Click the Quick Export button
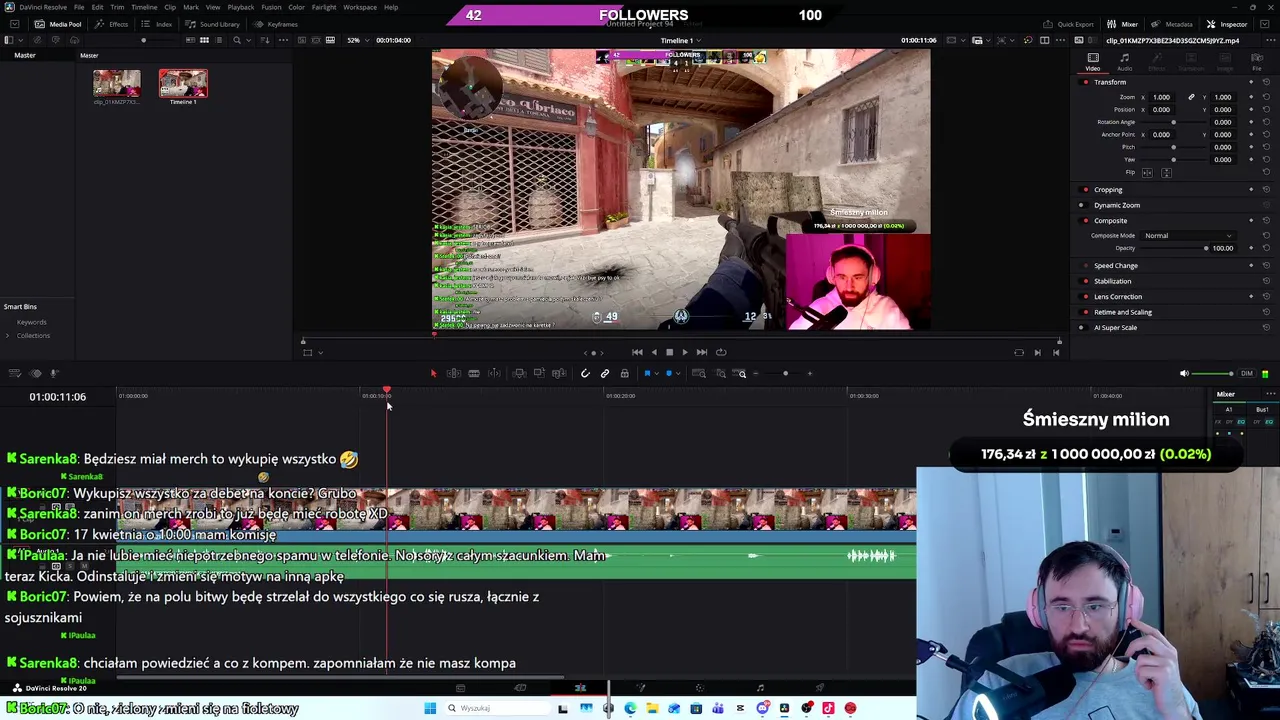Screen dimensions: 1280x720 pyautogui.click(x=1069, y=24)
